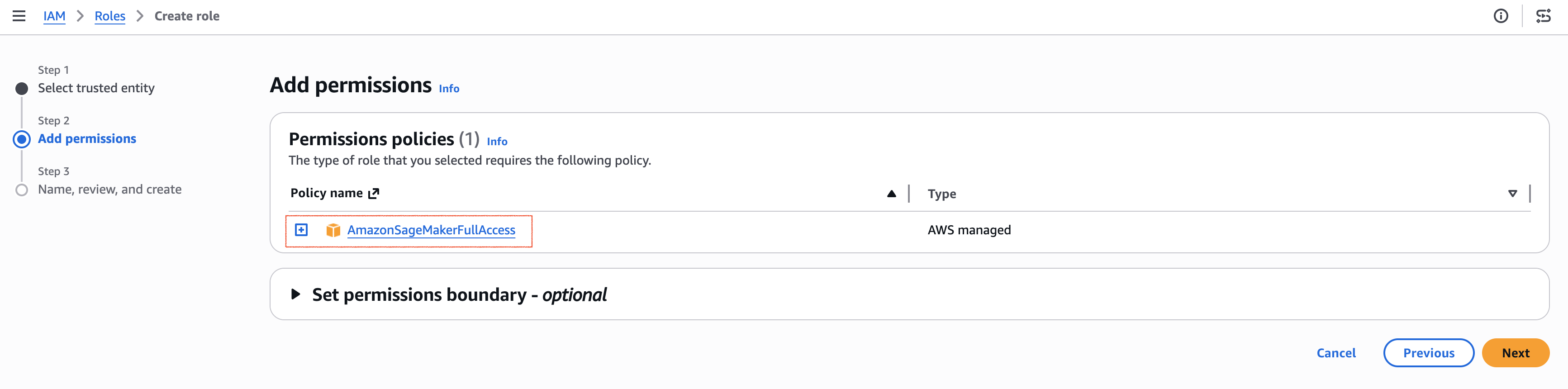The width and height of the screenshot is (1568, 389).
Task: Select Step 3 circle indicator
Action: pyautogui.click(x=21, y=190)
